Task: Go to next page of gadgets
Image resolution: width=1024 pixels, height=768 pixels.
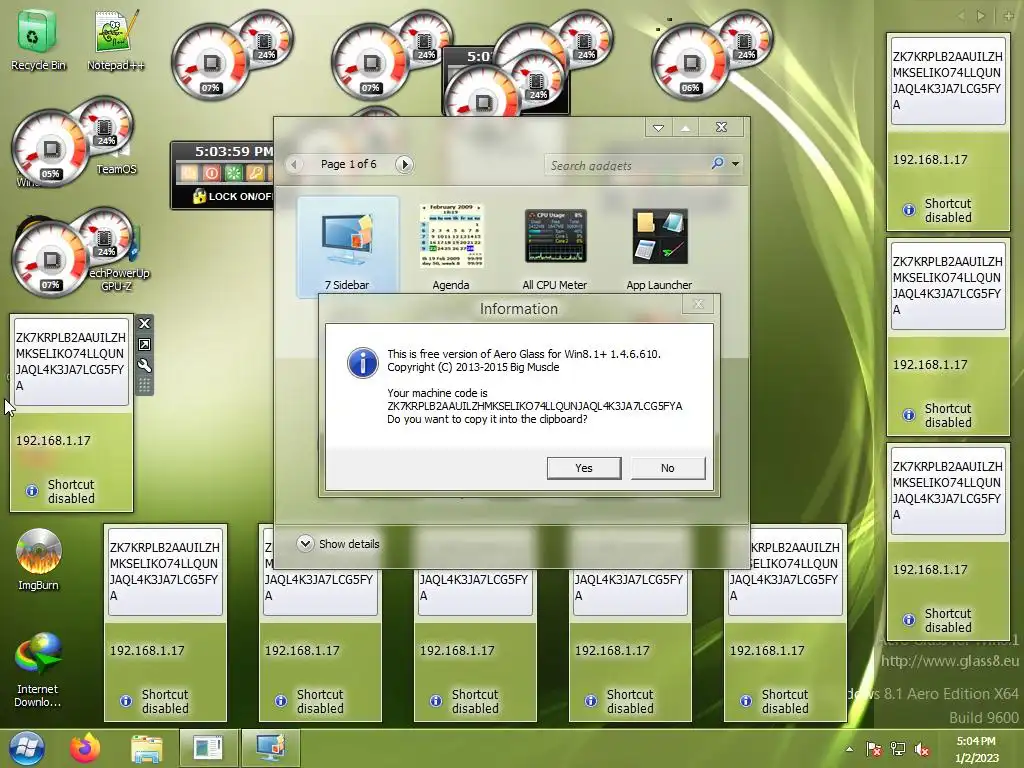Action: point(404,164)
